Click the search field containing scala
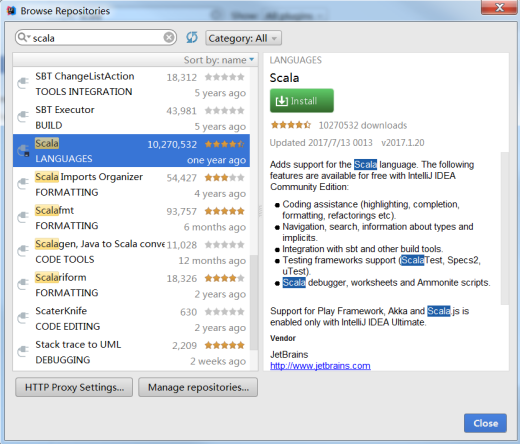The height and width of the screenshot is (445, 521). click(96, 37)
